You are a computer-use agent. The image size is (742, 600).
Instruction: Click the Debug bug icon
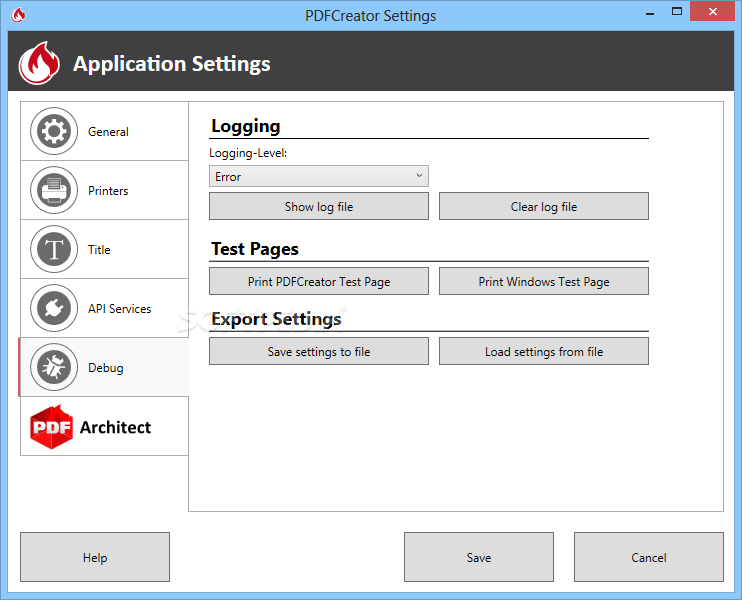click(54, 367)
